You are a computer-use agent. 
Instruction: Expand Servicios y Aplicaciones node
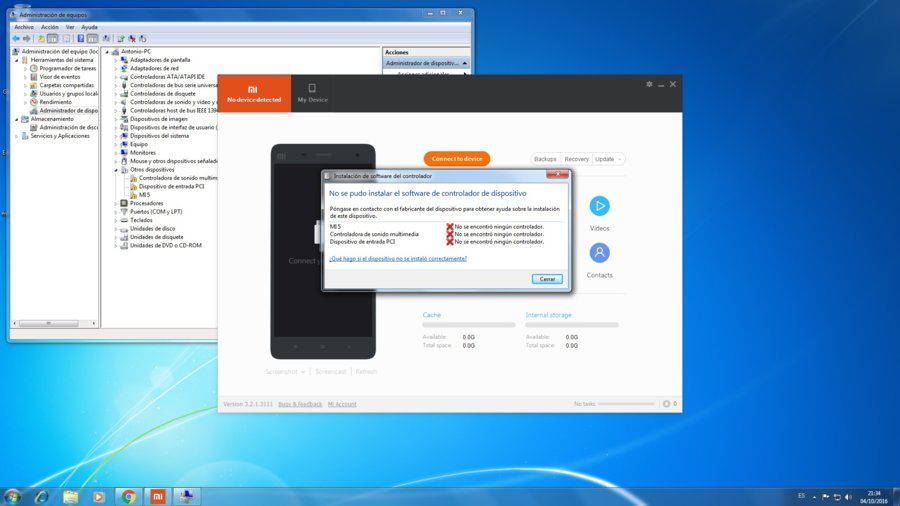click(x=17, y=136)
